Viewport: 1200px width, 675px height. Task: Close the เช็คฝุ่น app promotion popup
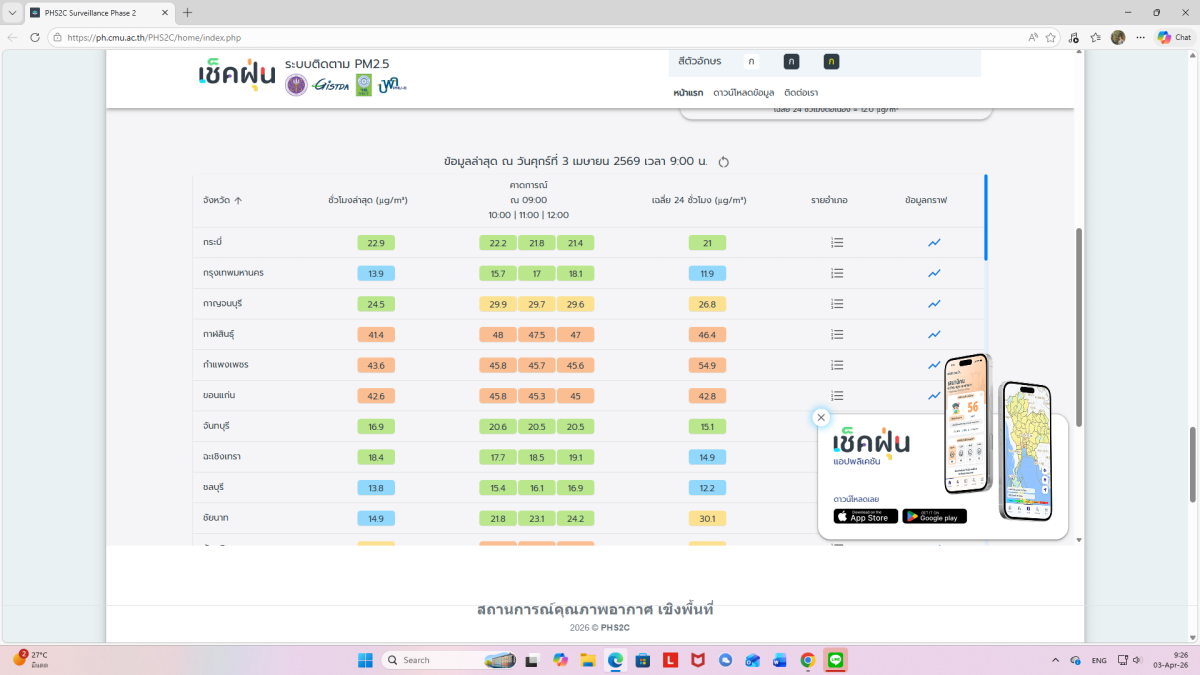coord(821,418)
